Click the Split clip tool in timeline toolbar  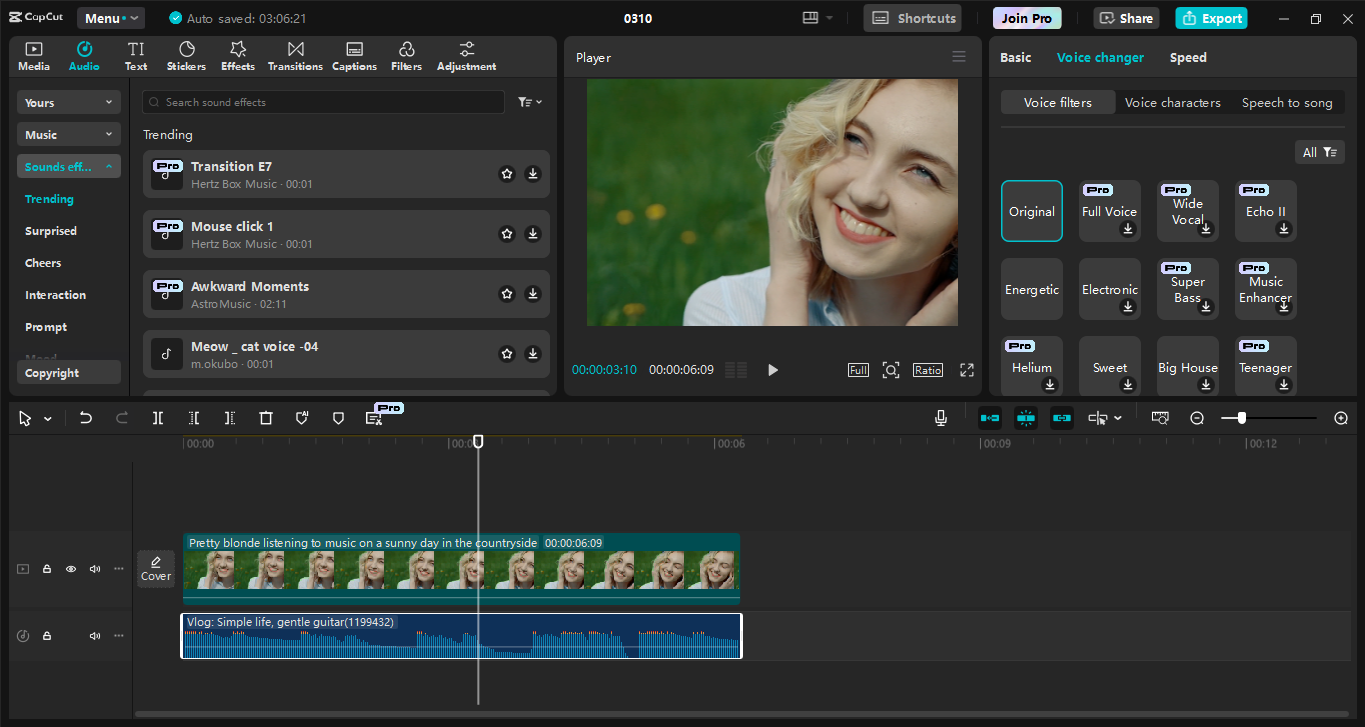158,418
